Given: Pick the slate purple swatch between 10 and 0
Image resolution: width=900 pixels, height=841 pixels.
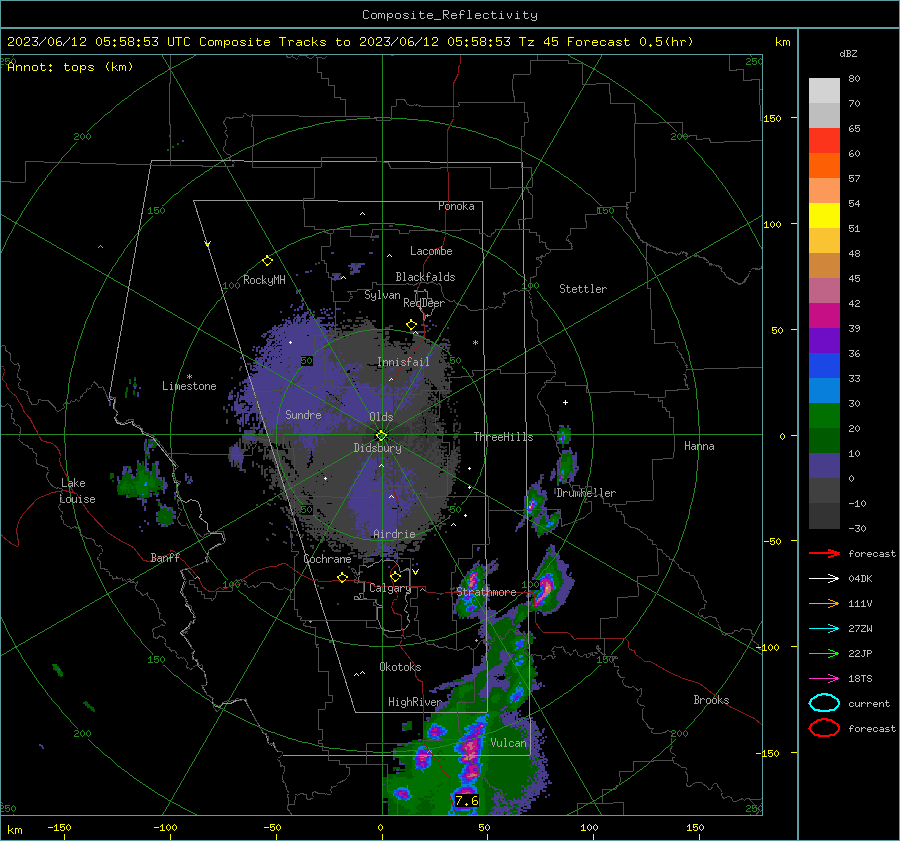Looking at the screenshot, I should (x=824, y=466).
